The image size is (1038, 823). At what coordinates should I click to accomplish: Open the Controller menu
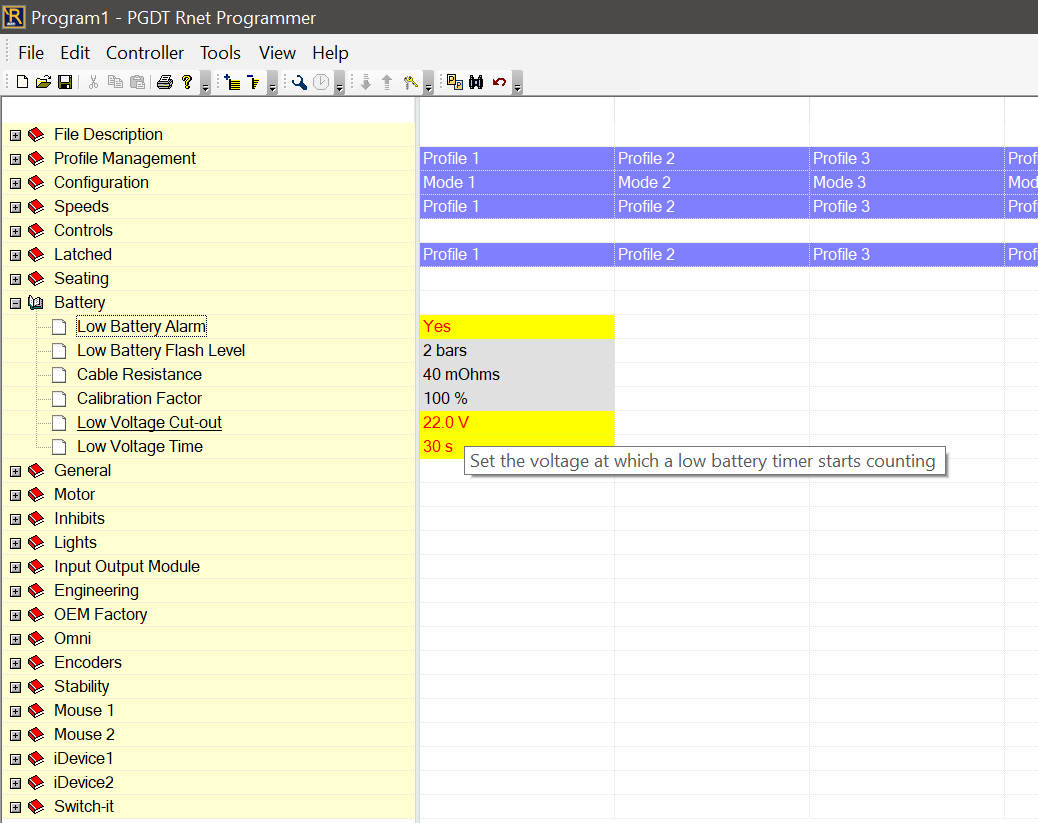145,53
